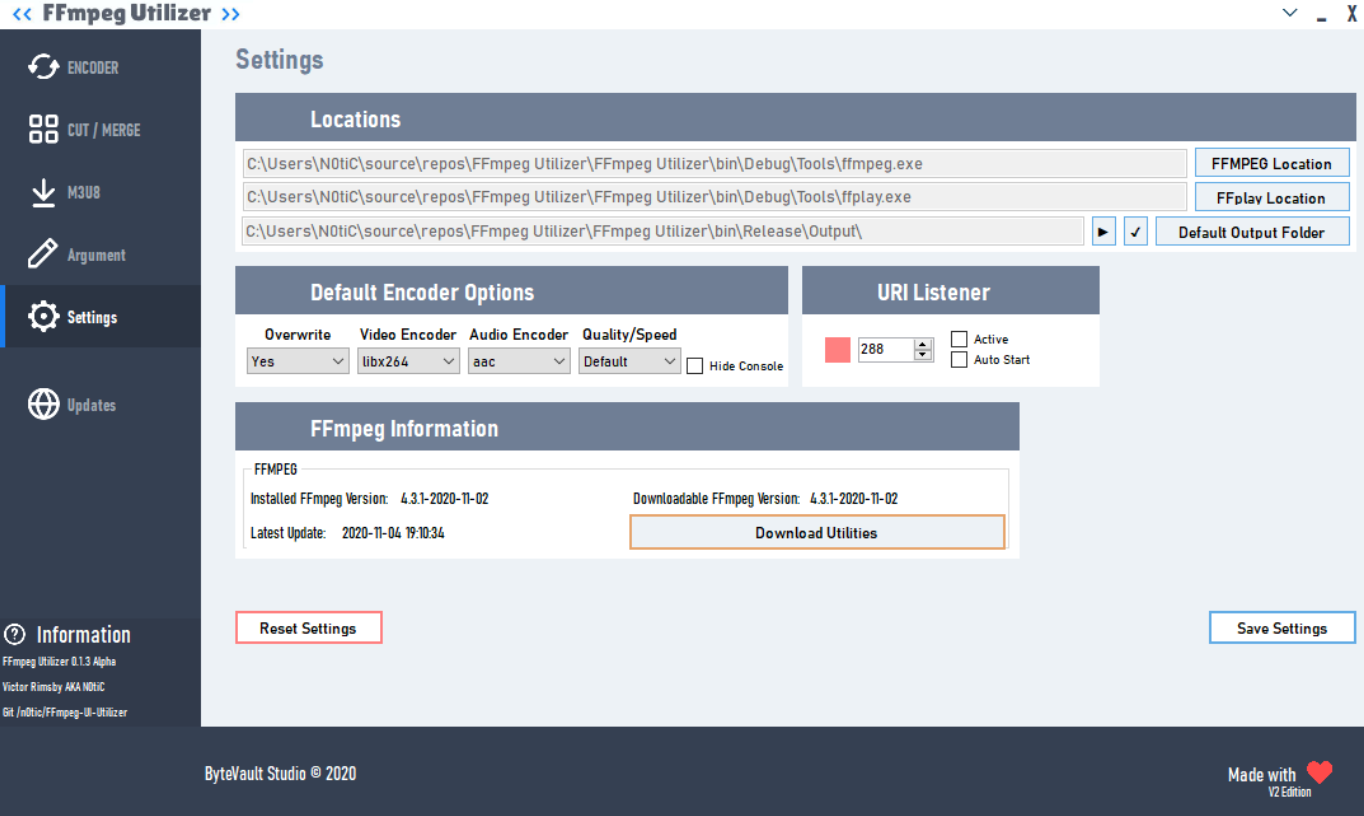The height and width of the screenshot is (816, 1364).
Task: Click the ffmpeg.exe path field
Action: [x=714, y=163]
